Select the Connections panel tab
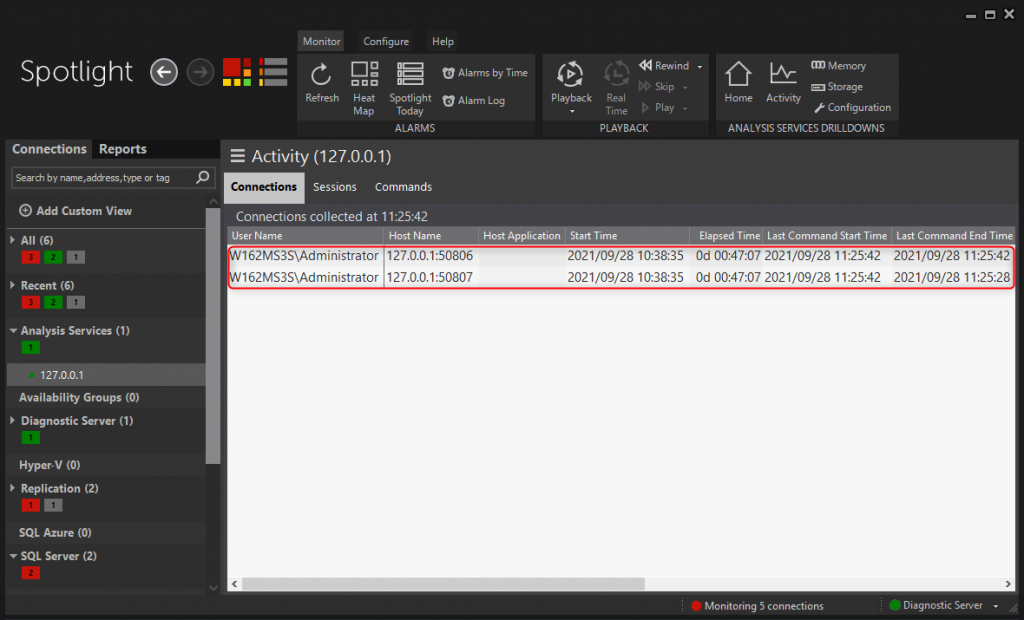 (x=49, y=149)
